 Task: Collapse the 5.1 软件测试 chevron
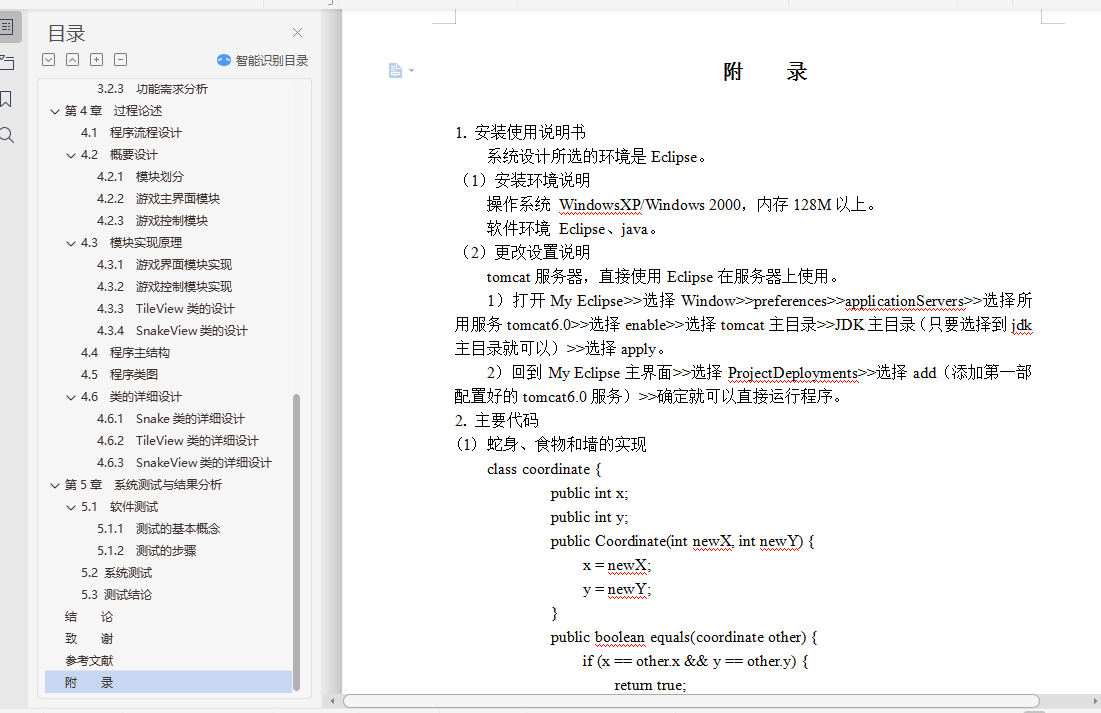[70, 507]
